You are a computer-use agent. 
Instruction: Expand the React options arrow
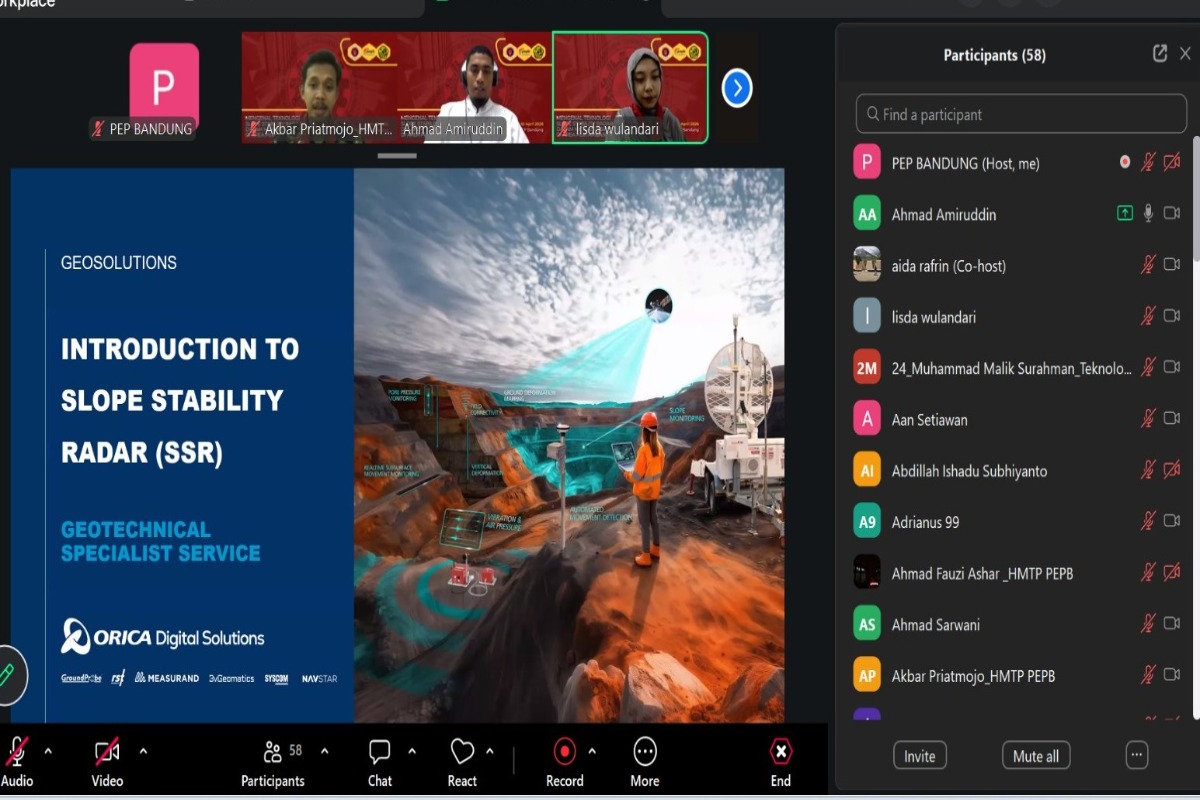click(x=490, y=751)
